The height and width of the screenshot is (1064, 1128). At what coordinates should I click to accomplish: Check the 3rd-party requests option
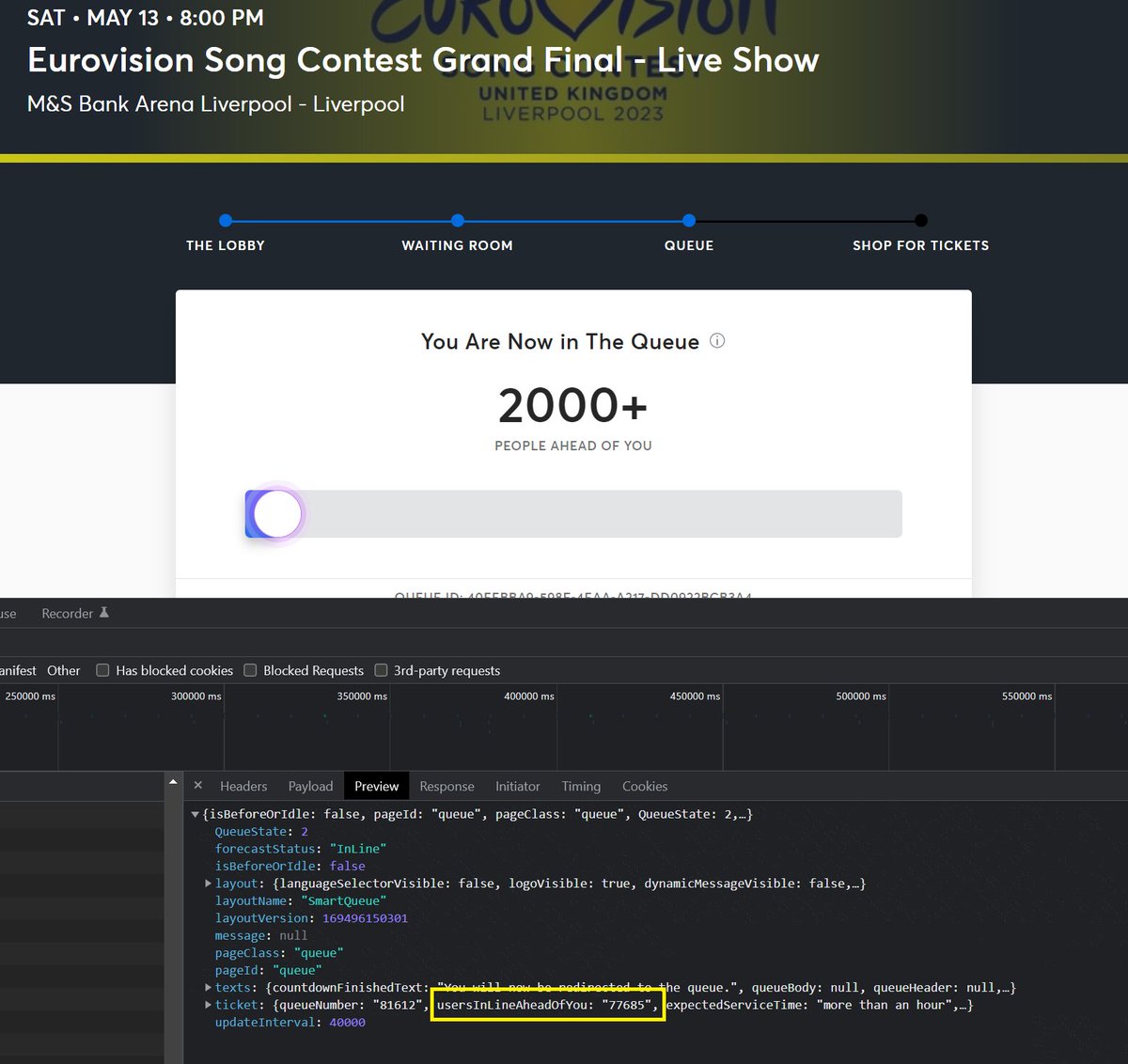[381, 670]
